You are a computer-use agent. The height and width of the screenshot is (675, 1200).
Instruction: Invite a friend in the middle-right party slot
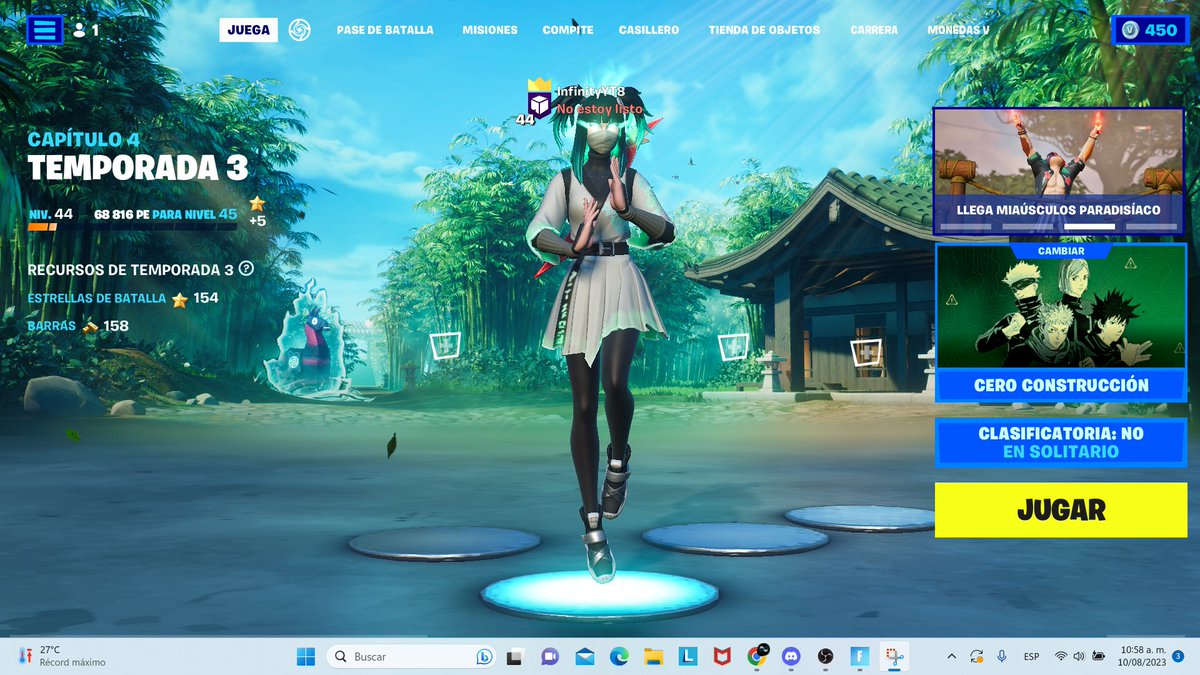pos(733,346)
